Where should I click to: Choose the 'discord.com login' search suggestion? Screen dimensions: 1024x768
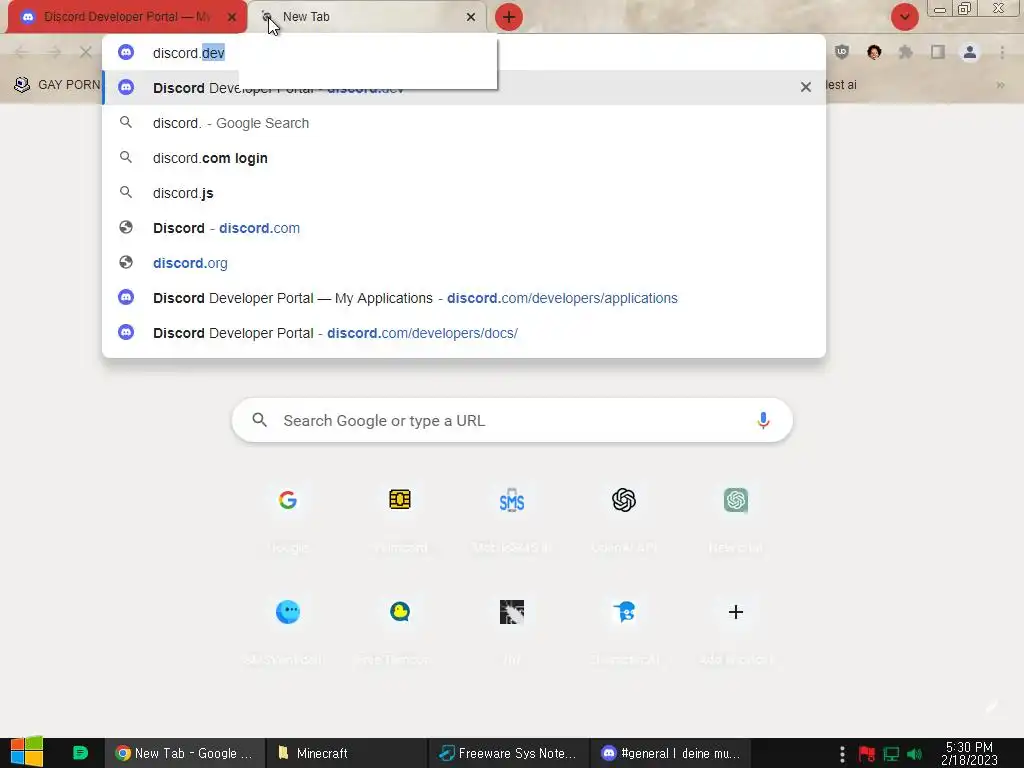pos(464,158)
